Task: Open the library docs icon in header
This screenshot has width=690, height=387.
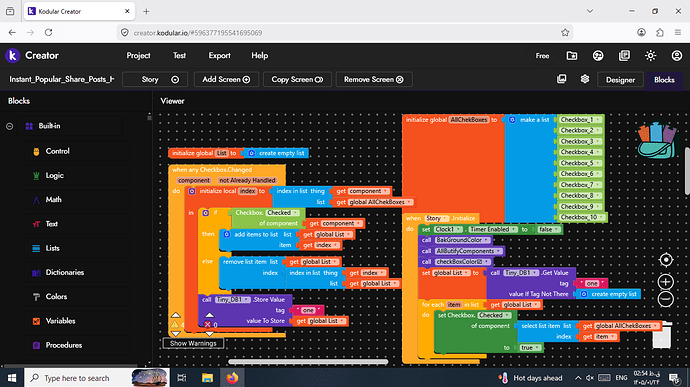Action: click(624, 55)
